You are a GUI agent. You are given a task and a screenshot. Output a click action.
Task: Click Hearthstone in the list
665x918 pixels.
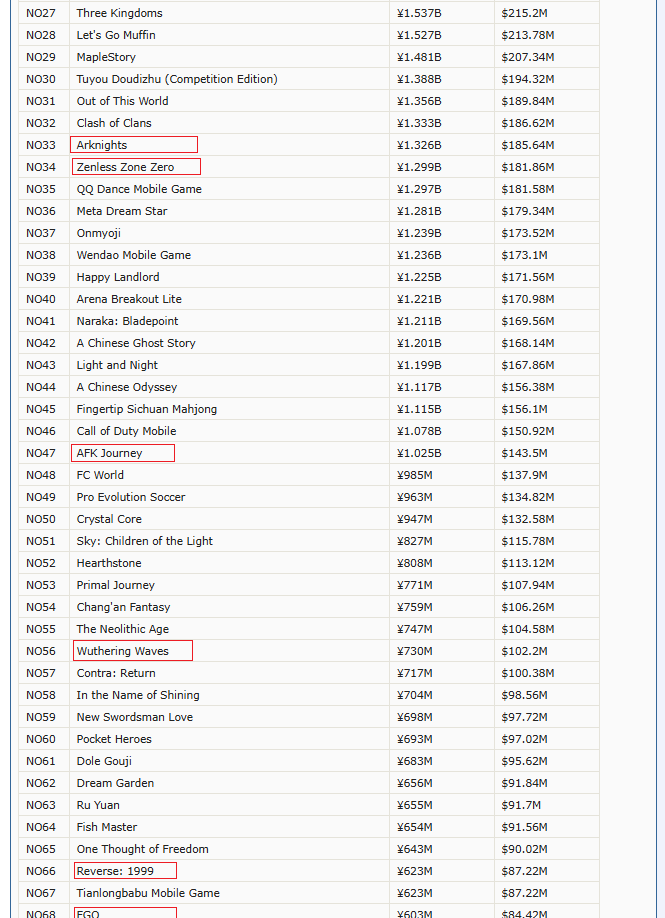[109, 563]
